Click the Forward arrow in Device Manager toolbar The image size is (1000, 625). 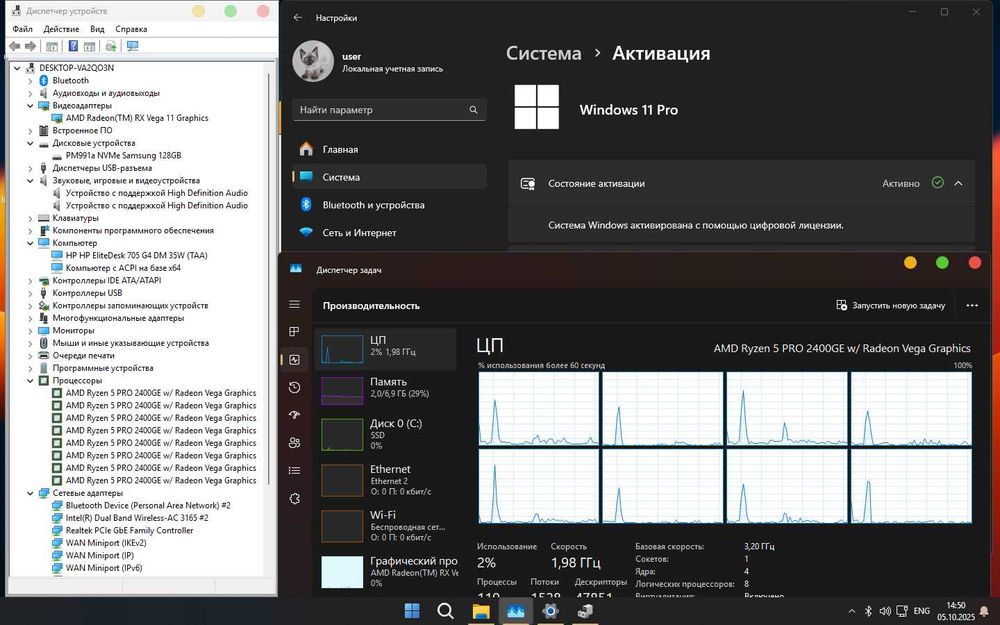(x=30, y=46)
